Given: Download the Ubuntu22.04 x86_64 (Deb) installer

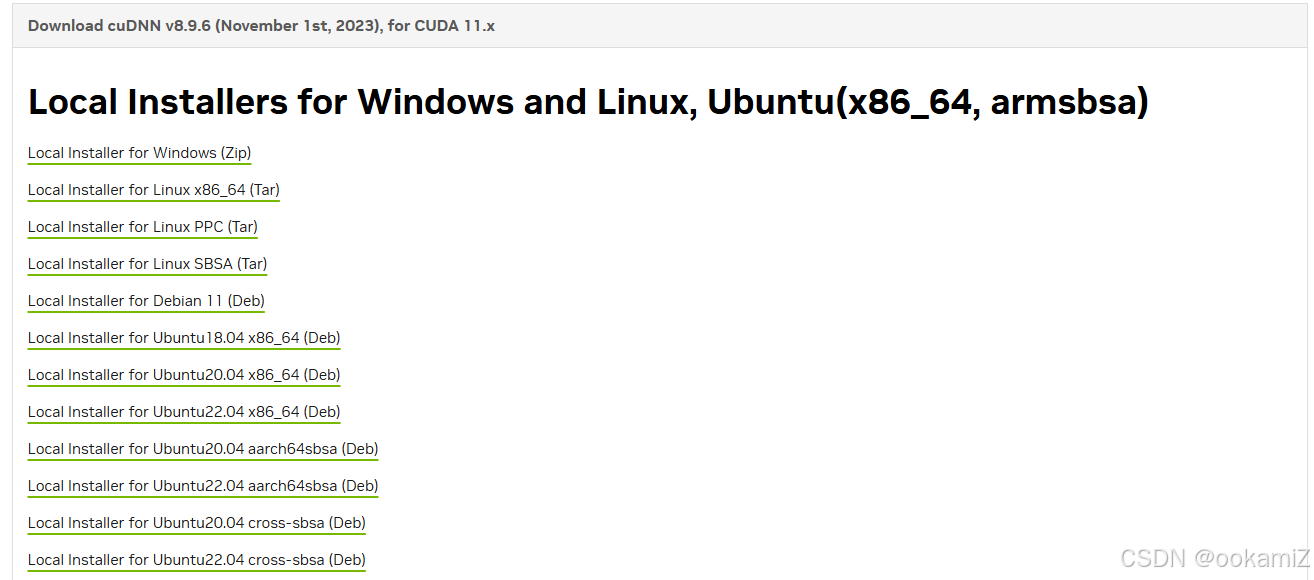Looking at the screenshot, I should (183, 412).
